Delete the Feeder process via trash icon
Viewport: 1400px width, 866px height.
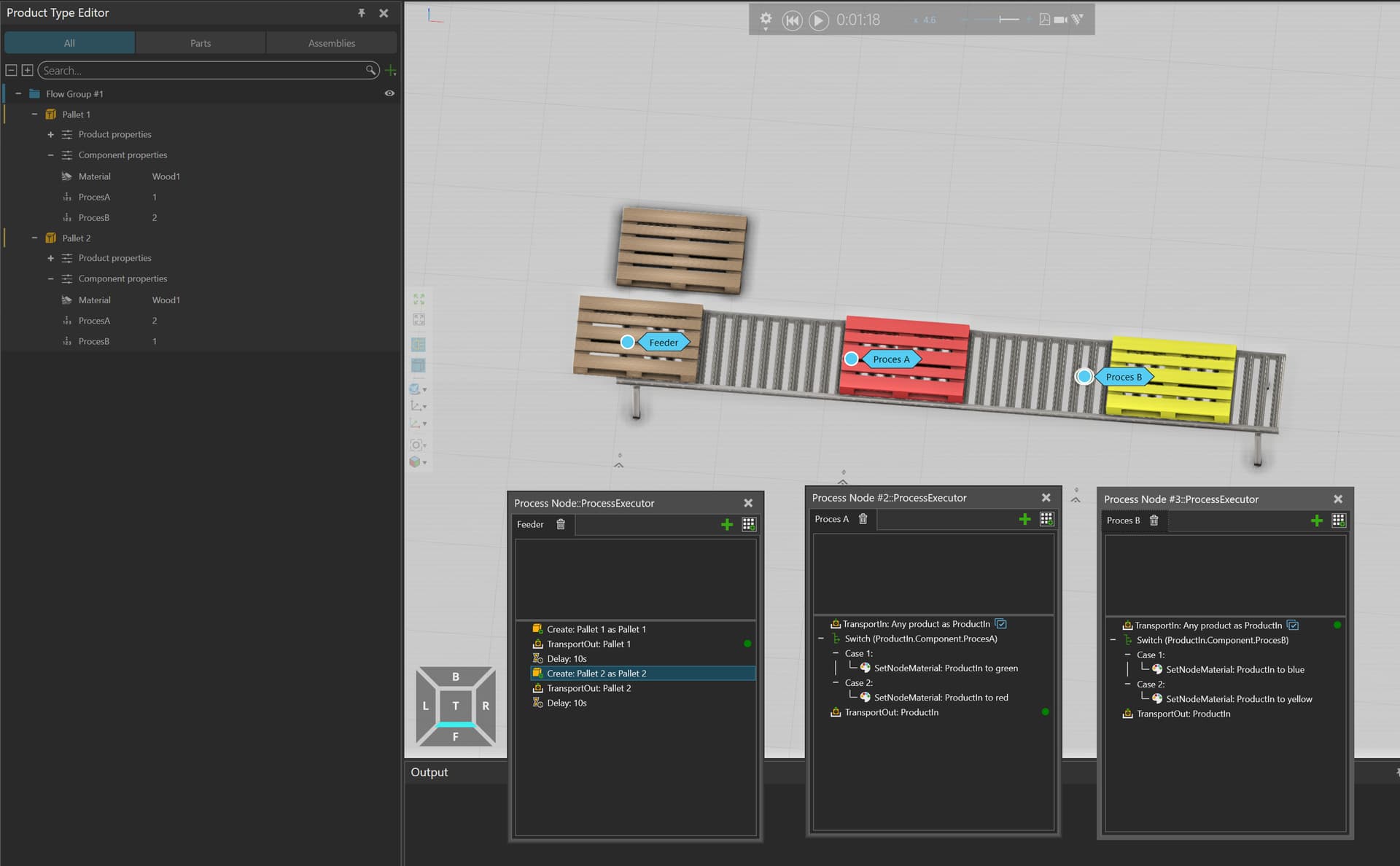pos(561,524)
